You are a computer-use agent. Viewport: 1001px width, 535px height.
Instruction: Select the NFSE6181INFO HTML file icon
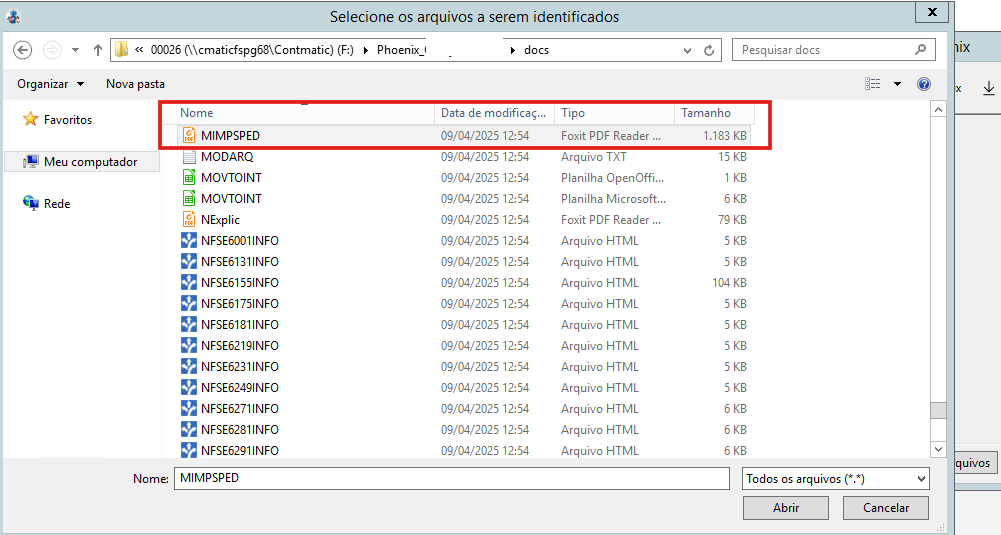[x=189, y=325]
